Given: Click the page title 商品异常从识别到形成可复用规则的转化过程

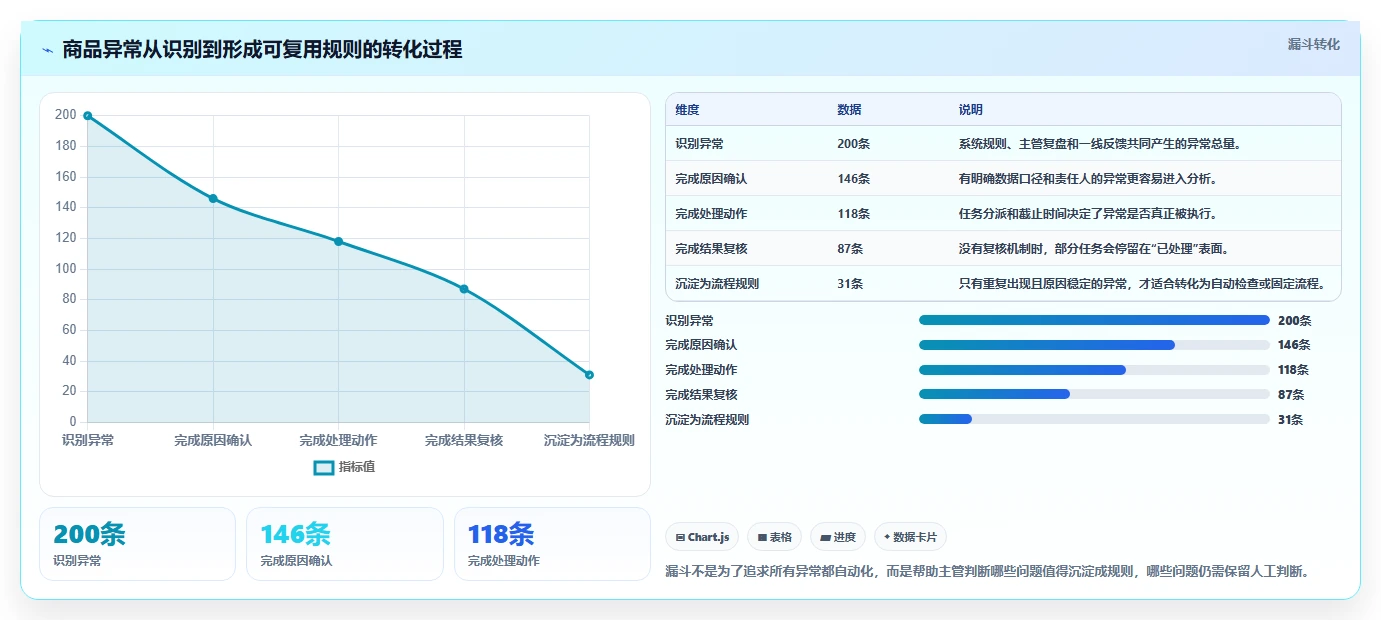Looking at the screenshot, I should point(262,50).
